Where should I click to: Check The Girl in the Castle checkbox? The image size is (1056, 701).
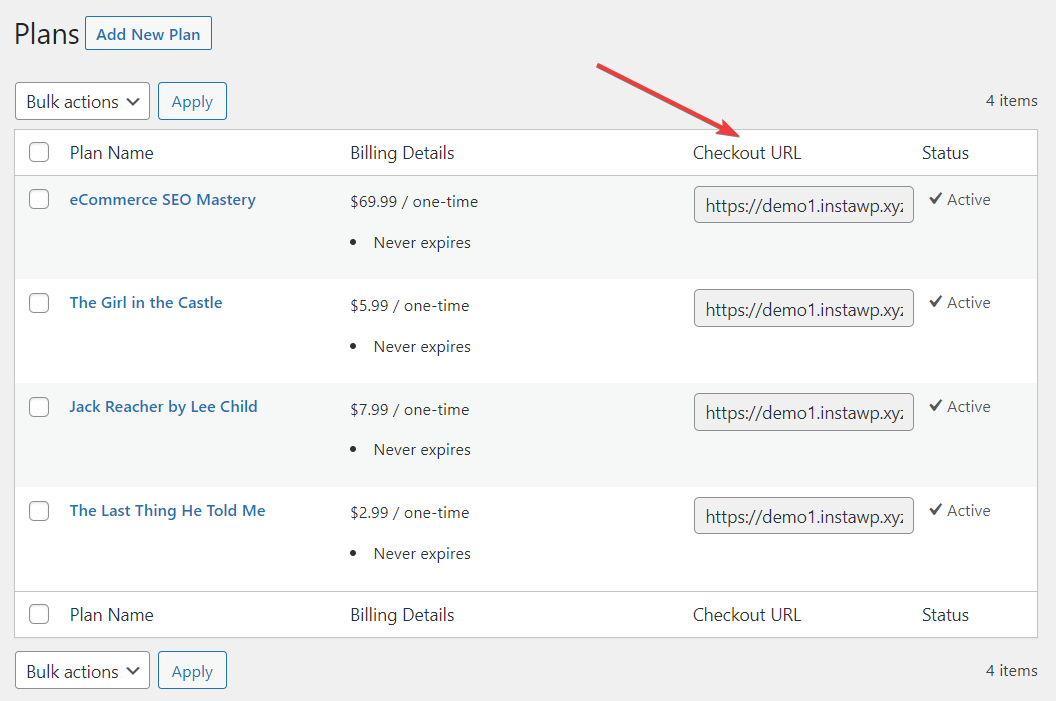pyautogui.click(x=39, y=303)
